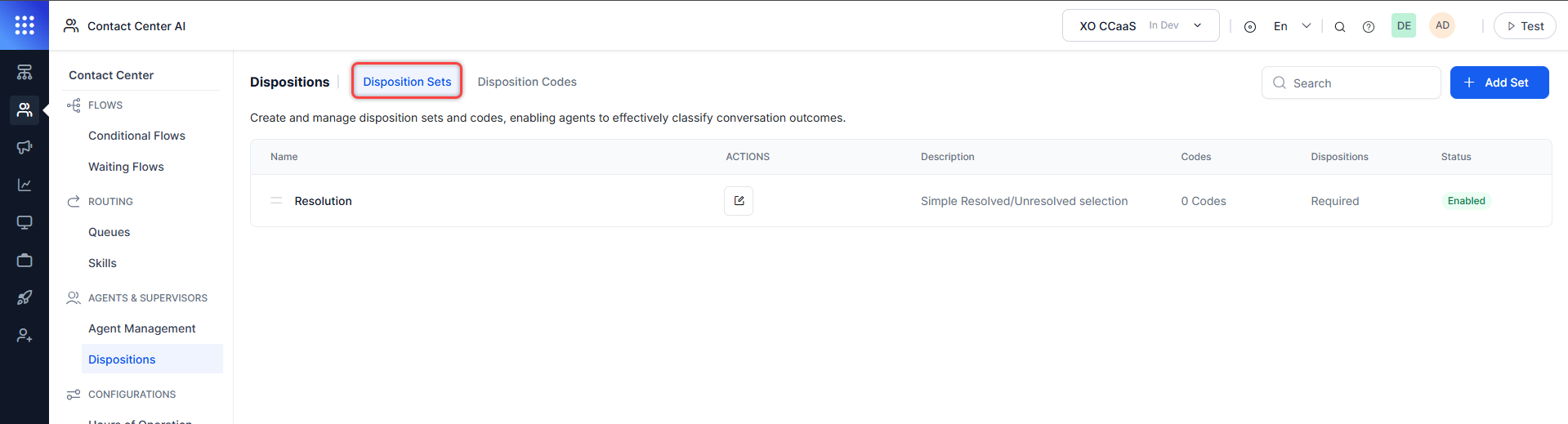Open the app launcher grid icon

click(x=25, y=25)
